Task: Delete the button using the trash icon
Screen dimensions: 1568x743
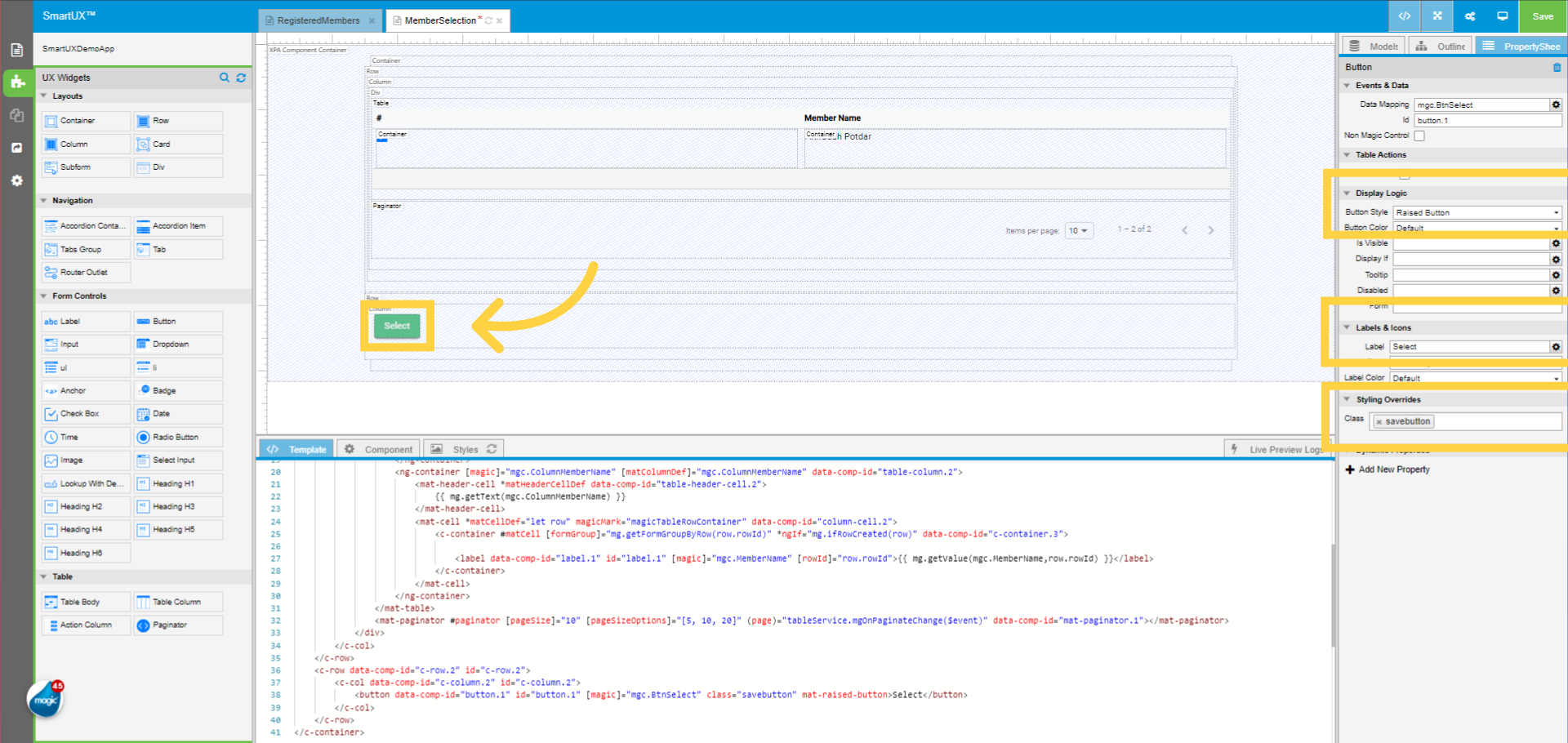Action: click(1557, 67)
